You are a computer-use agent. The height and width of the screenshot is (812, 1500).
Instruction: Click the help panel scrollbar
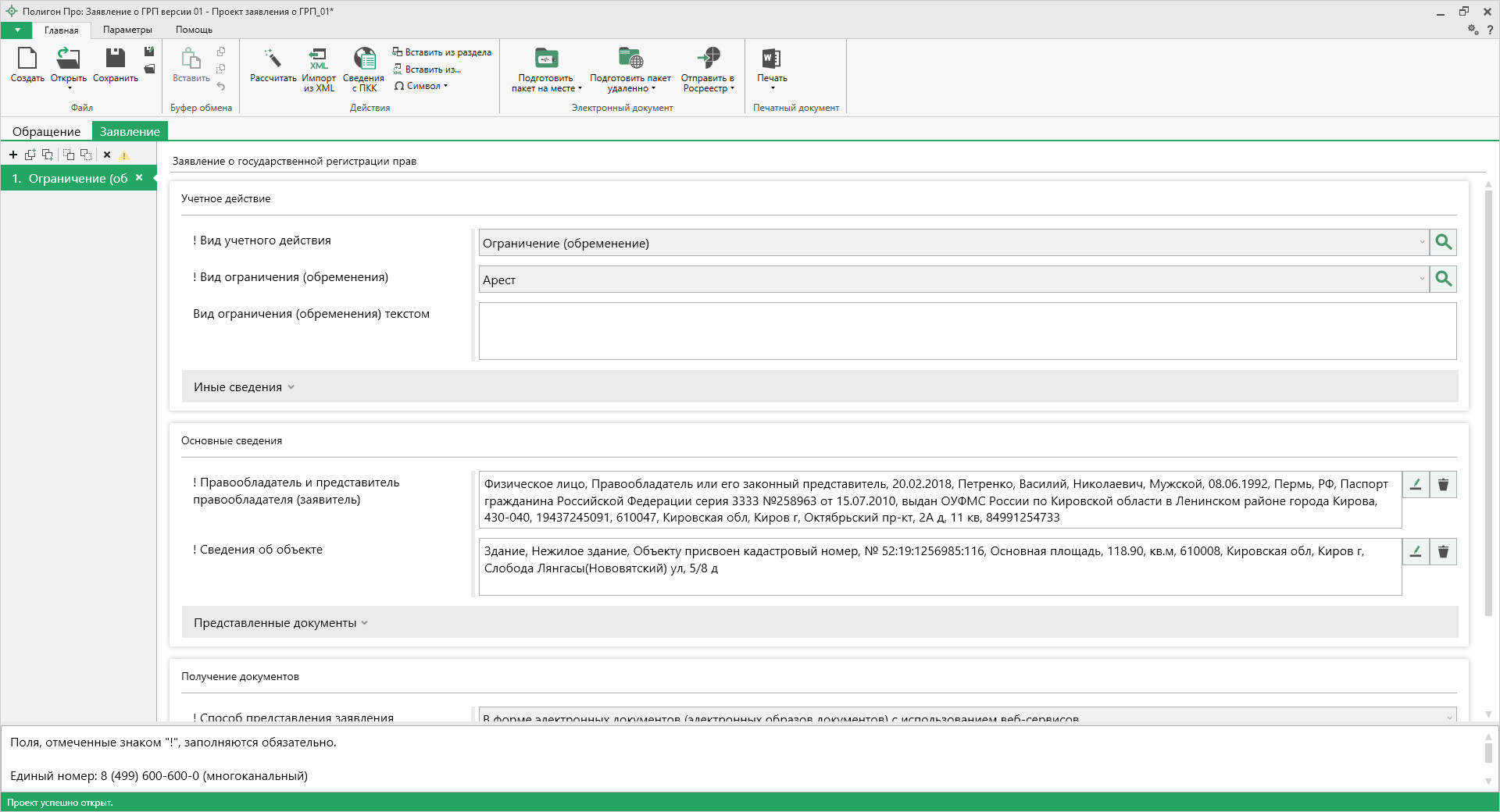[1487, 753]
